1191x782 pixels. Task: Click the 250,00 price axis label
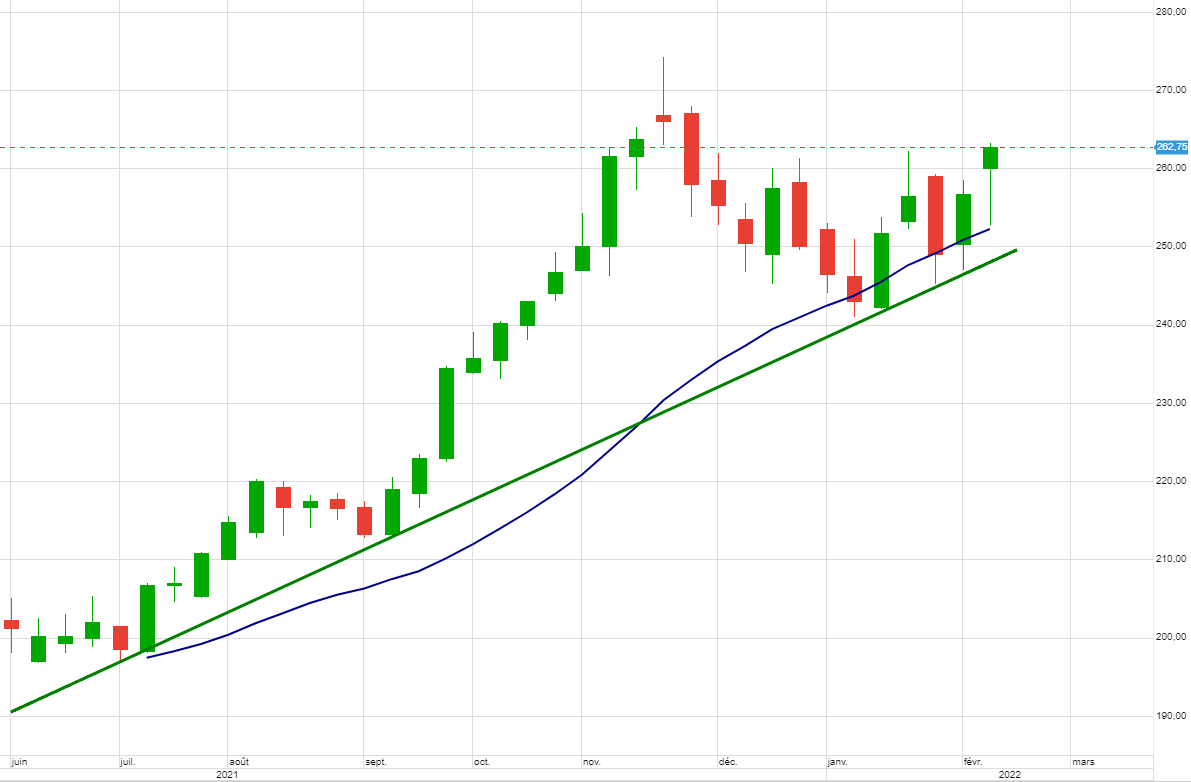tap(1170, 246)
